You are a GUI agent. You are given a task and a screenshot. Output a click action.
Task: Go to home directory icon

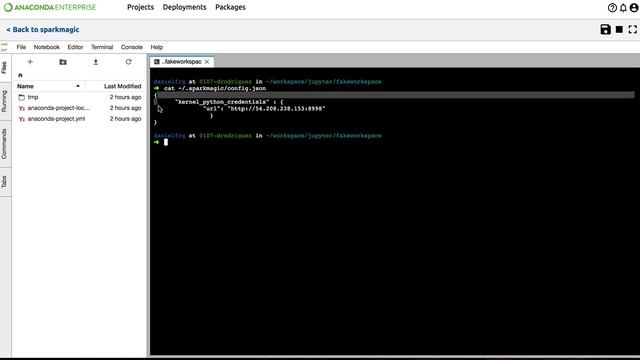20,75
